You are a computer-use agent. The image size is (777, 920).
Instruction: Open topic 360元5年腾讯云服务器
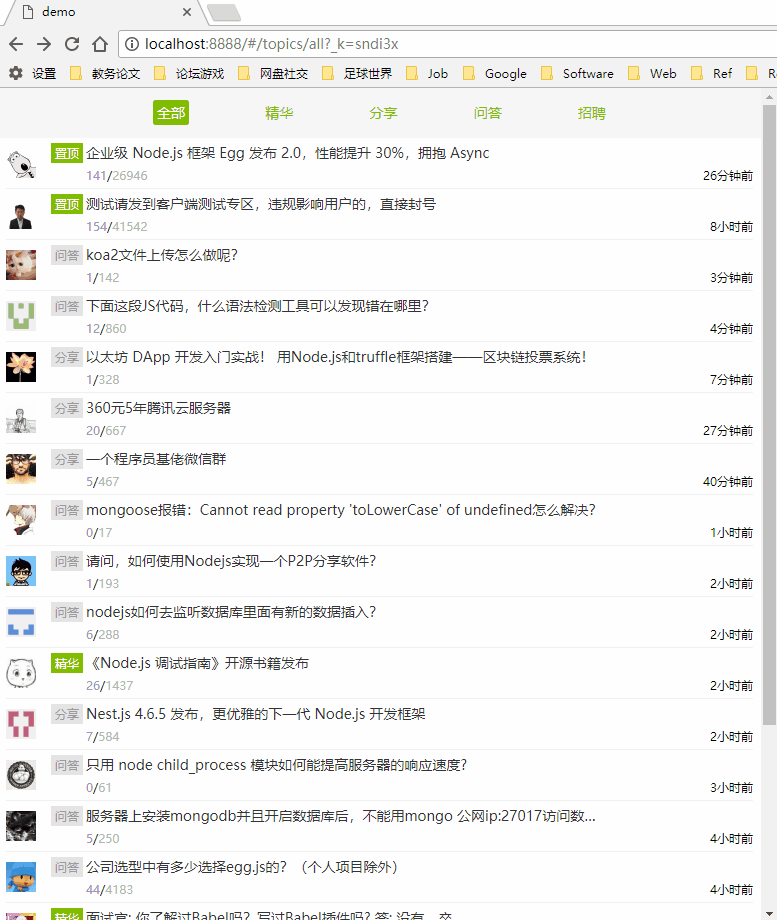(x=158, y=408)
